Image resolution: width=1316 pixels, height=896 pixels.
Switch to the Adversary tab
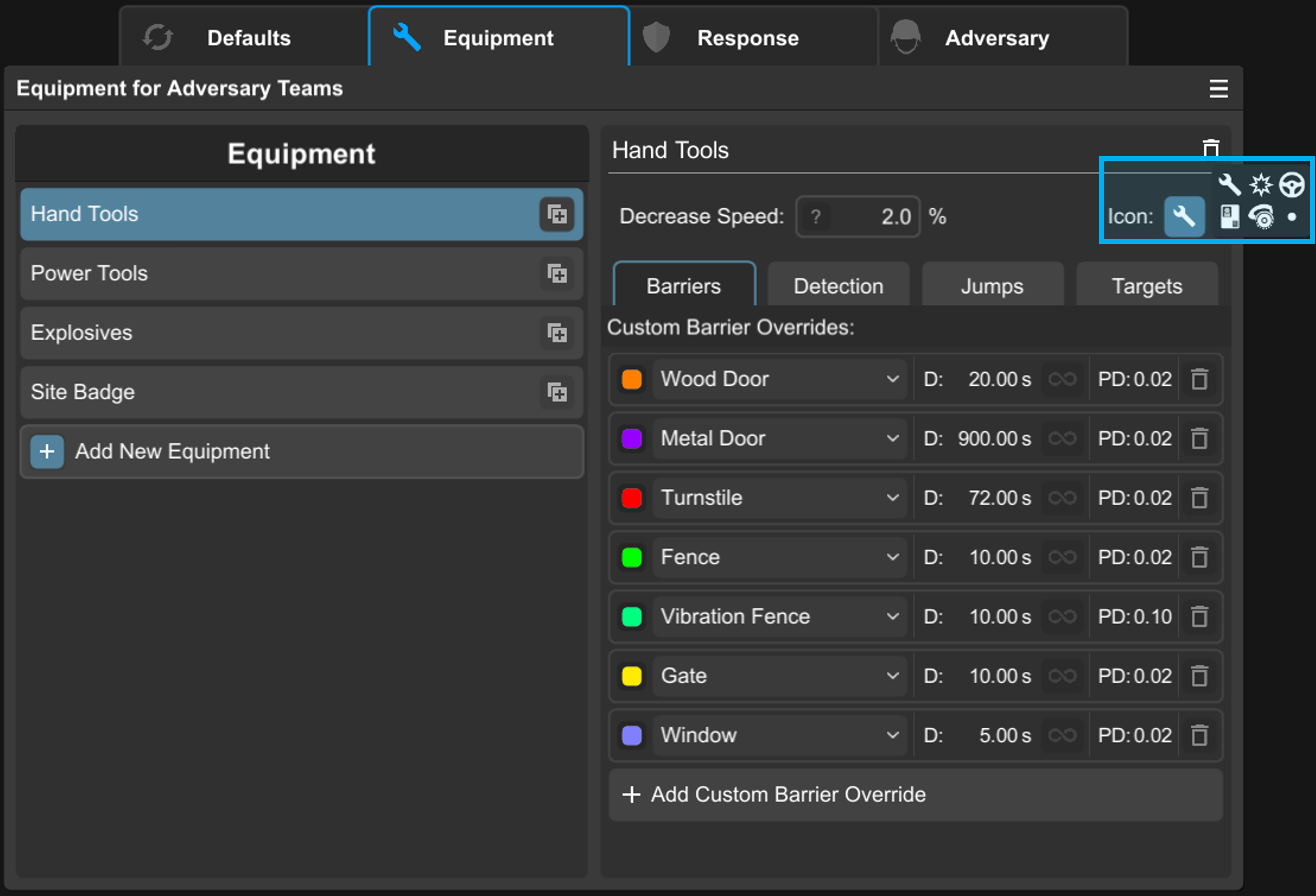(x=1003, y=38)
